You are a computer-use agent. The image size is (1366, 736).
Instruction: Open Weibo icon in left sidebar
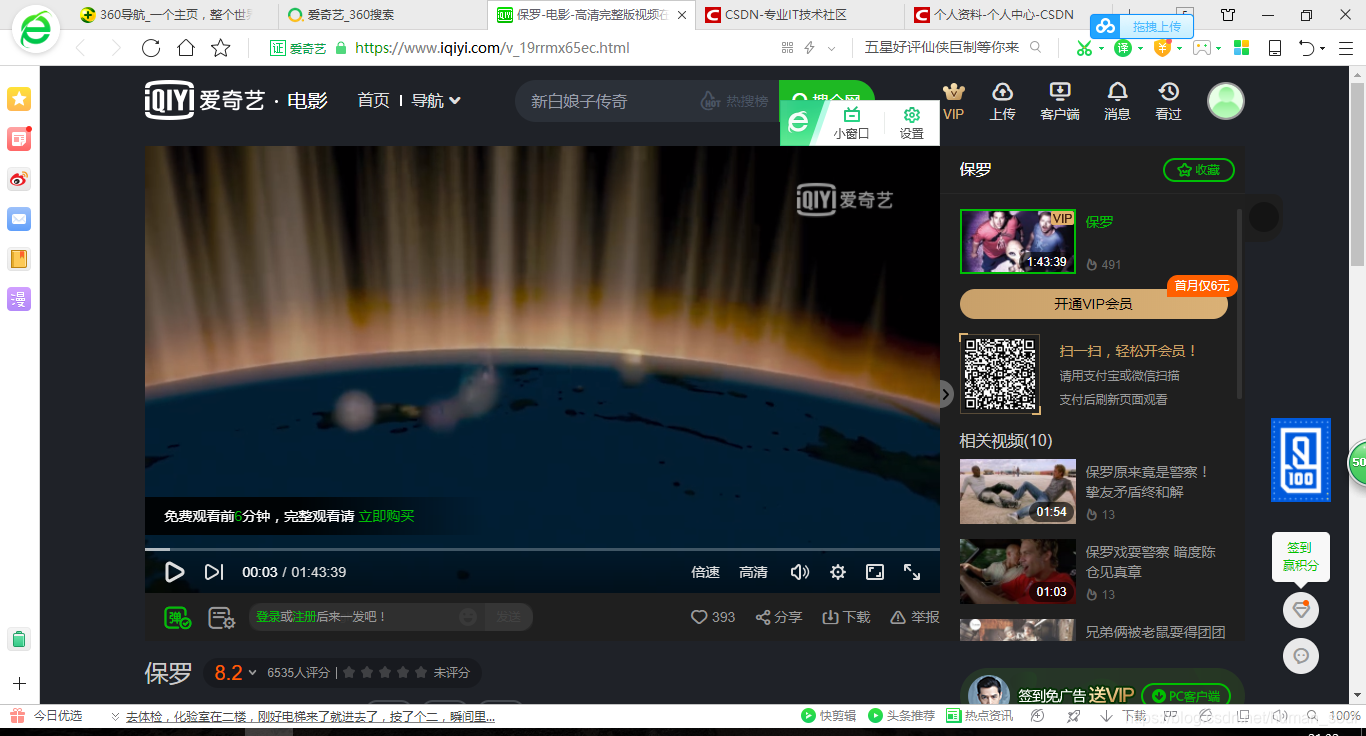coord(19,179)
